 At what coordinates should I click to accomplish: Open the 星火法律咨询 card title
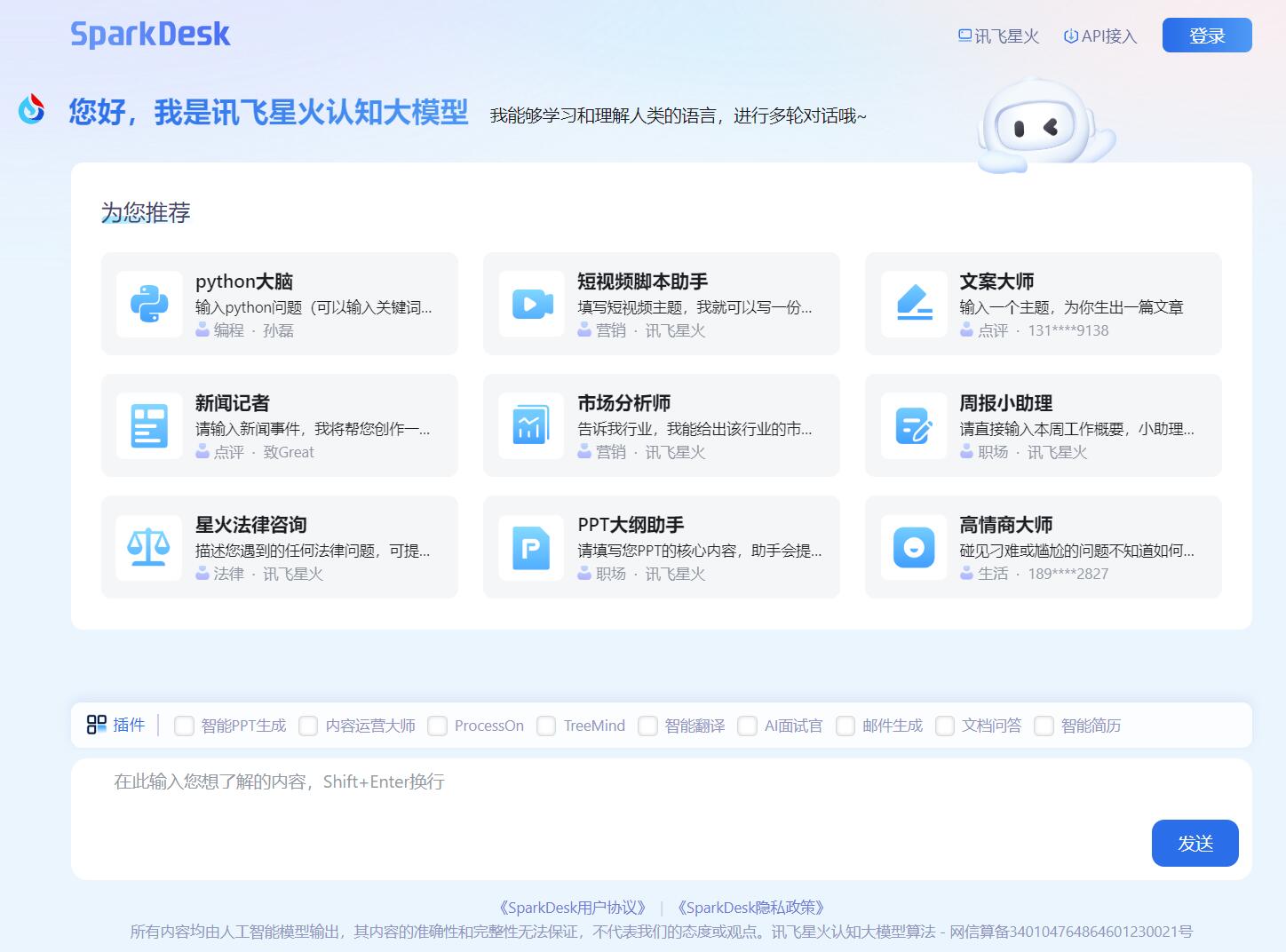click(251, 525)
